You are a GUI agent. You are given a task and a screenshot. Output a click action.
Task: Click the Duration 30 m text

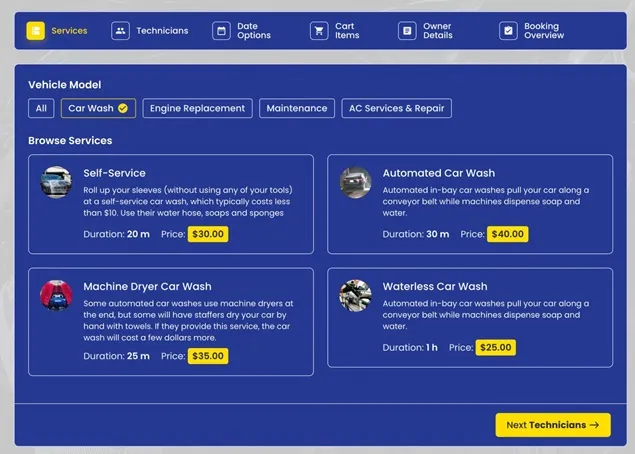tap(416, 234)
